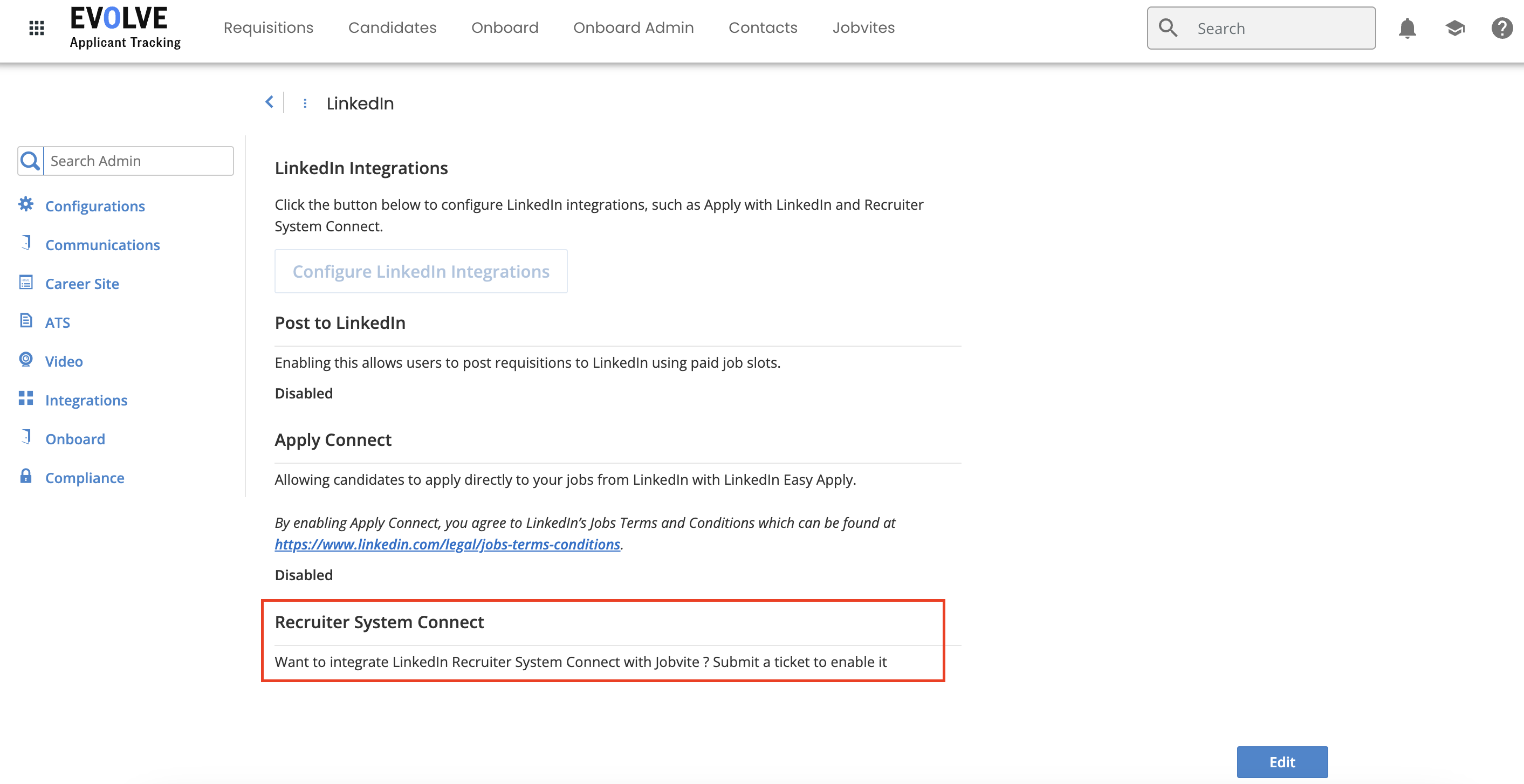Click the Configurations gear icon in sidebar
The height and width of the screenshot is (784, 1524).
coord(26,204)
